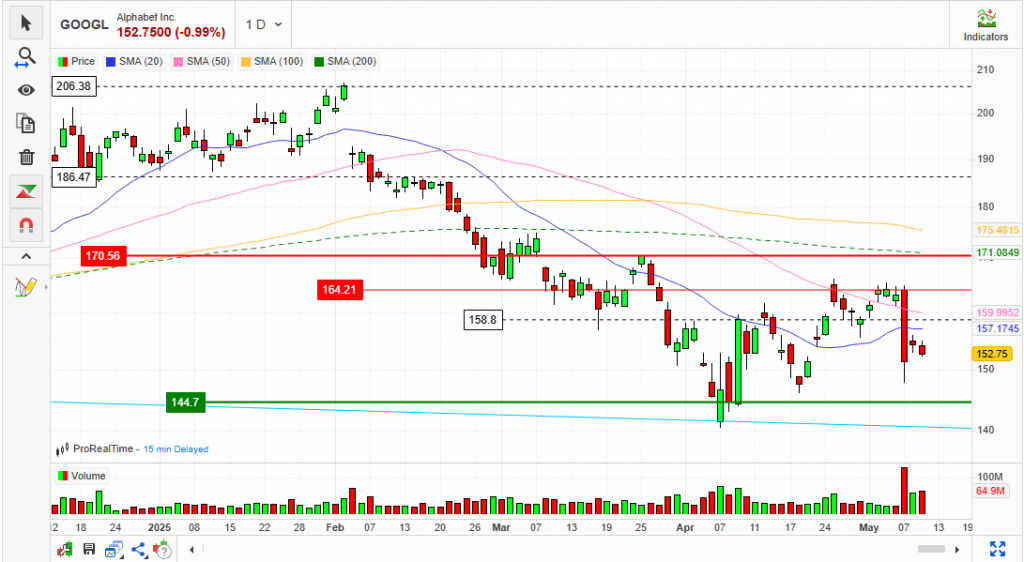Image resolution: width=1024 pixels, height=562 pixels.
Task: Click the 15 min Delayed link
Action: (176, 449)
